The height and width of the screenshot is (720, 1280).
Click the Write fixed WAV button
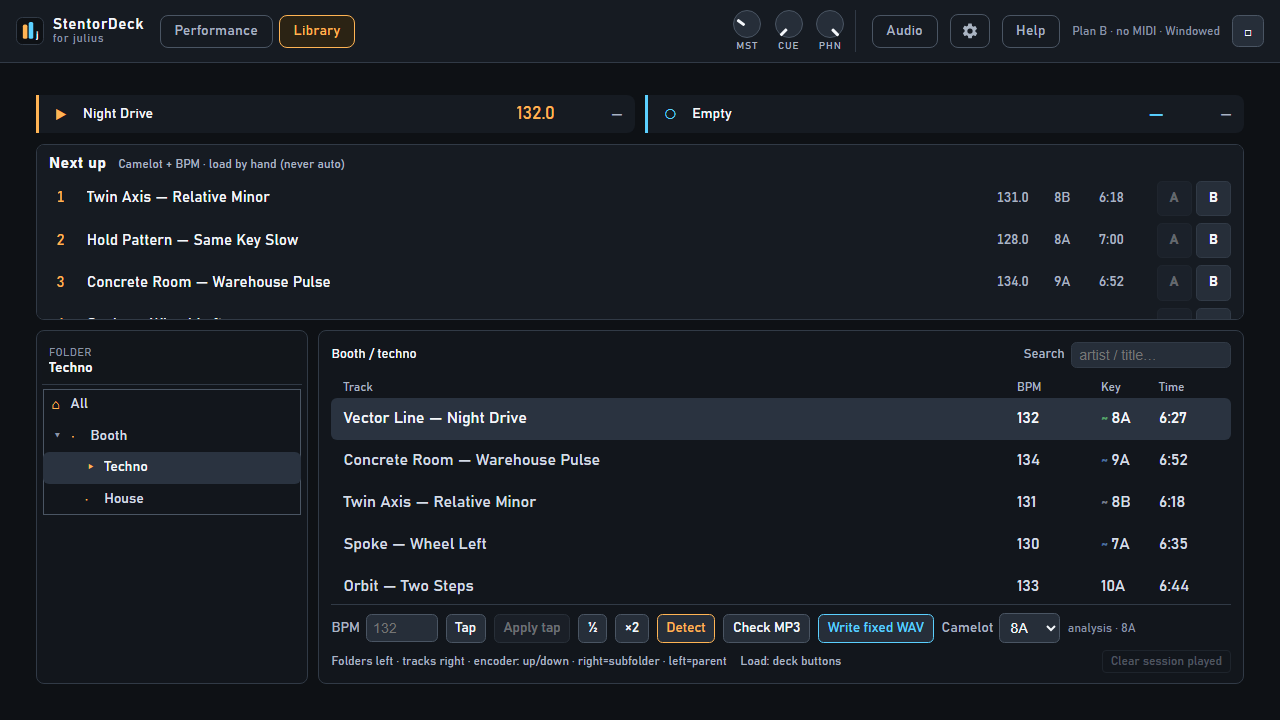pos(876,628)
